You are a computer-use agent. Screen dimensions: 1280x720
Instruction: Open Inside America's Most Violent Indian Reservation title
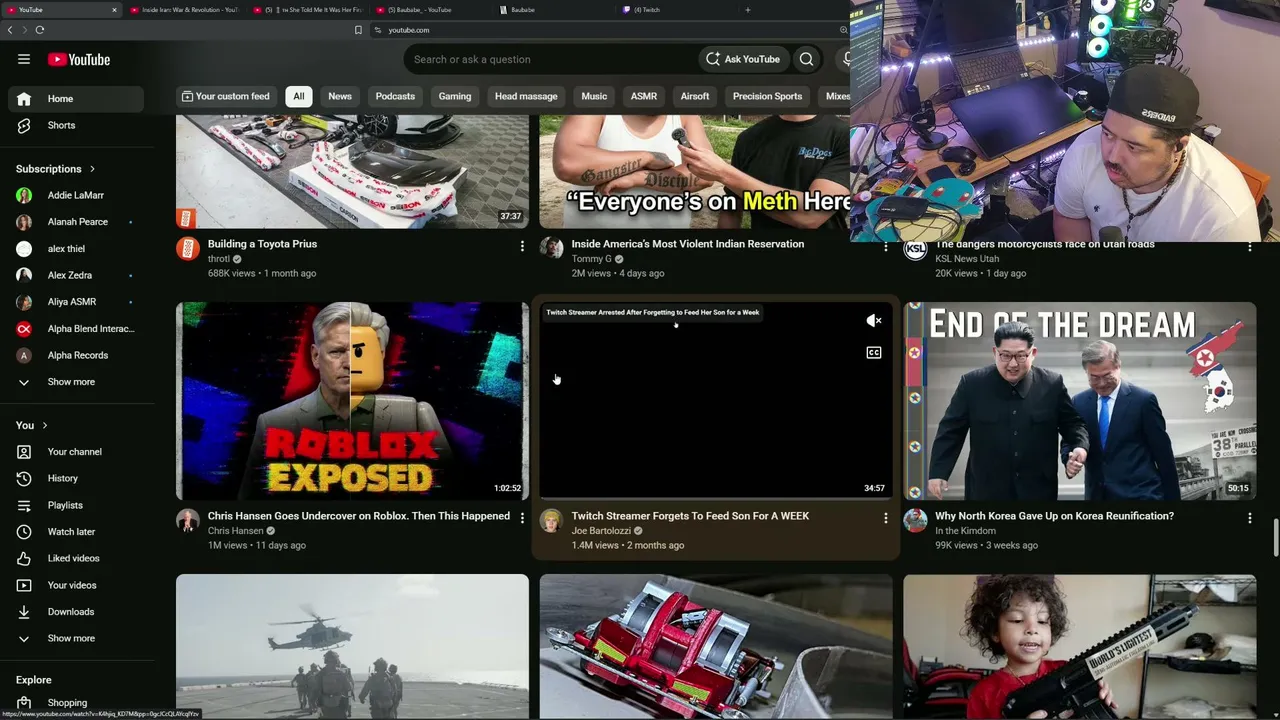688,244
